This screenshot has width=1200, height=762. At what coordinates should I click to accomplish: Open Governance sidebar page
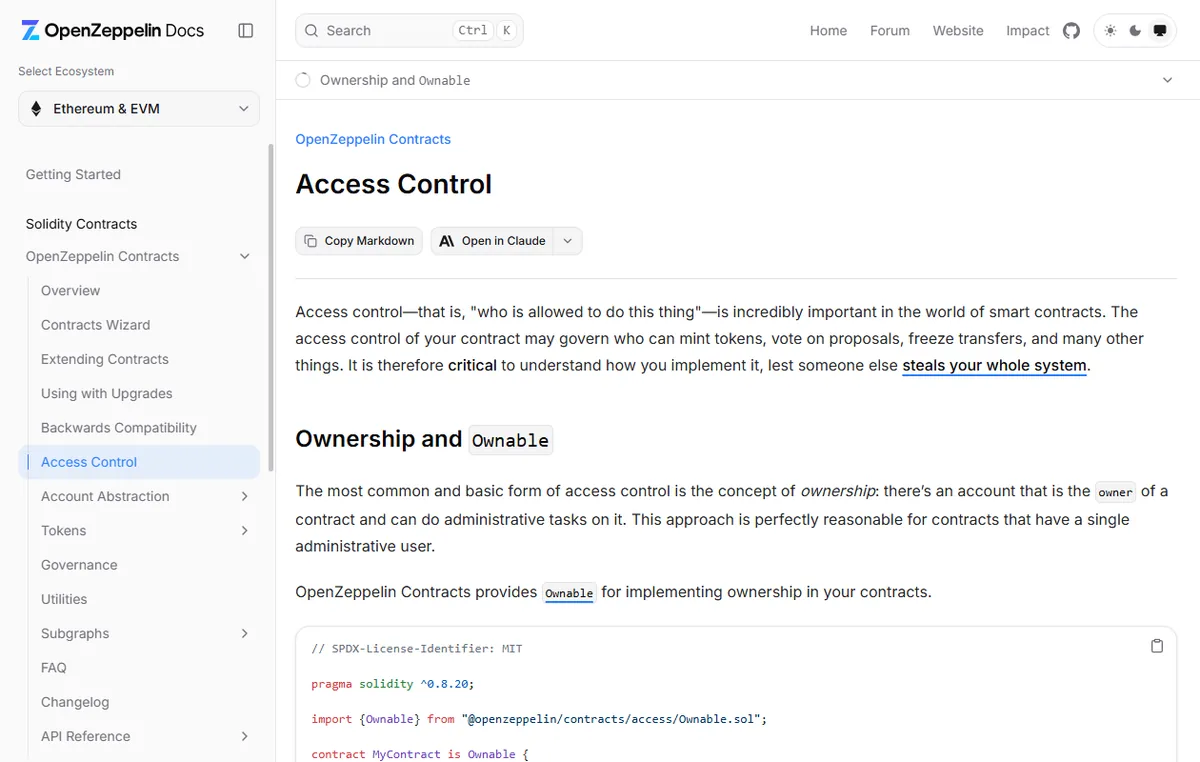pos(79,565)
